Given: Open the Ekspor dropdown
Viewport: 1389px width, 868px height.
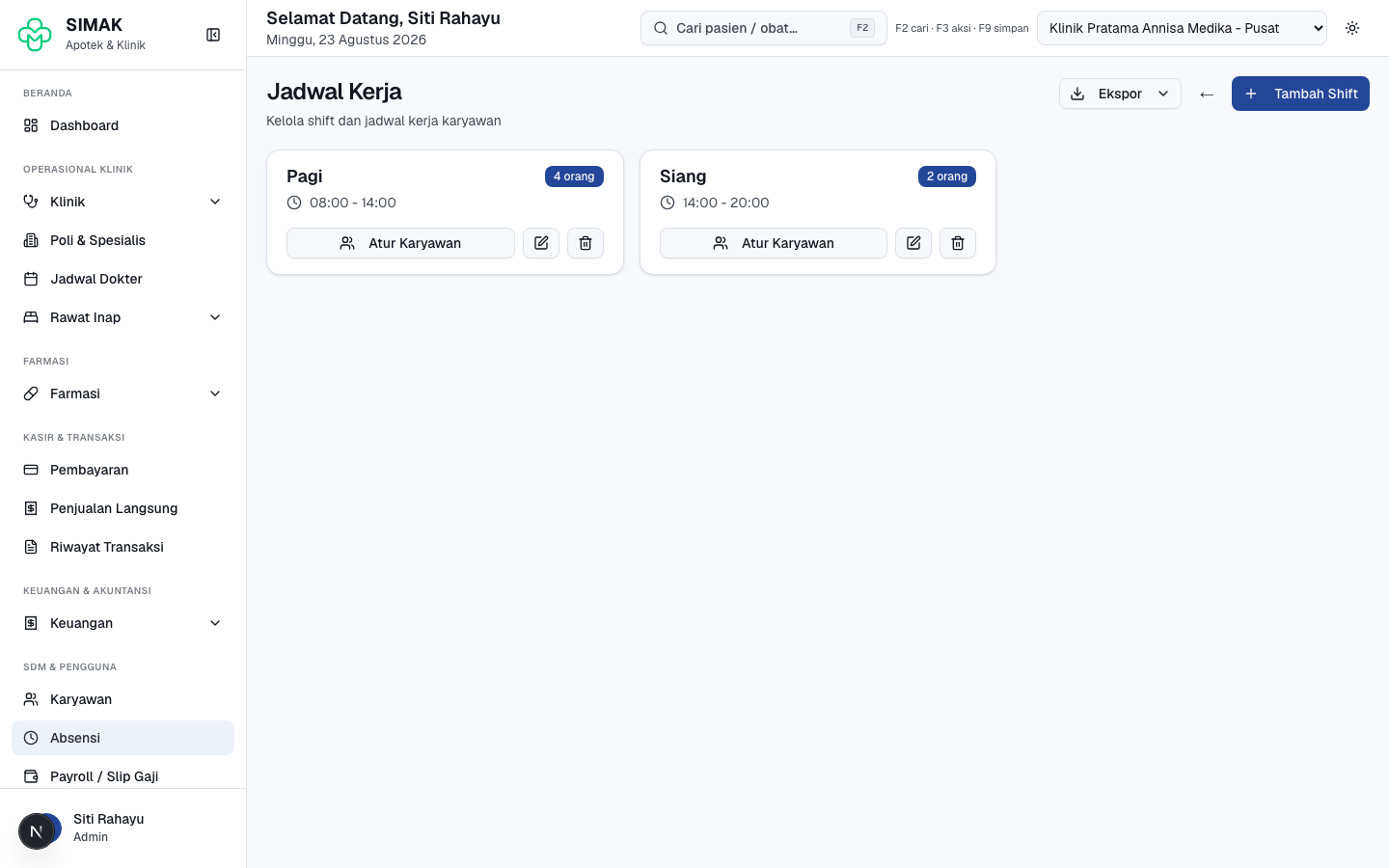Looking at the screenshot, I should (1120, 94).
